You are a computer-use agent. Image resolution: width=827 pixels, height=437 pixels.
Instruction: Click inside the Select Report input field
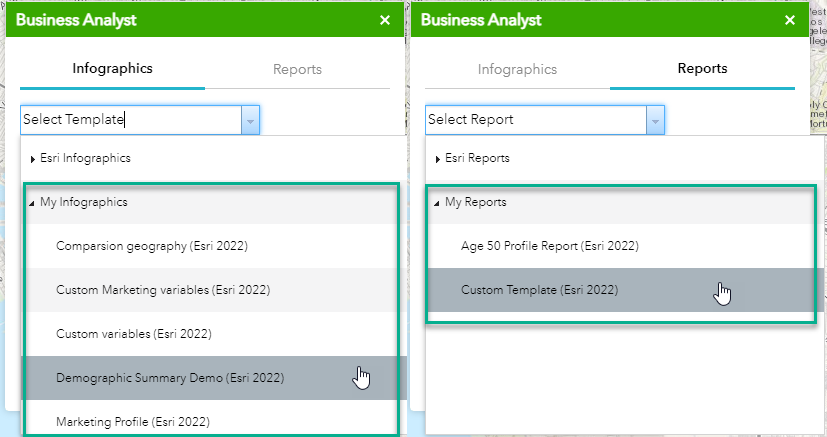tap(536, 120)
